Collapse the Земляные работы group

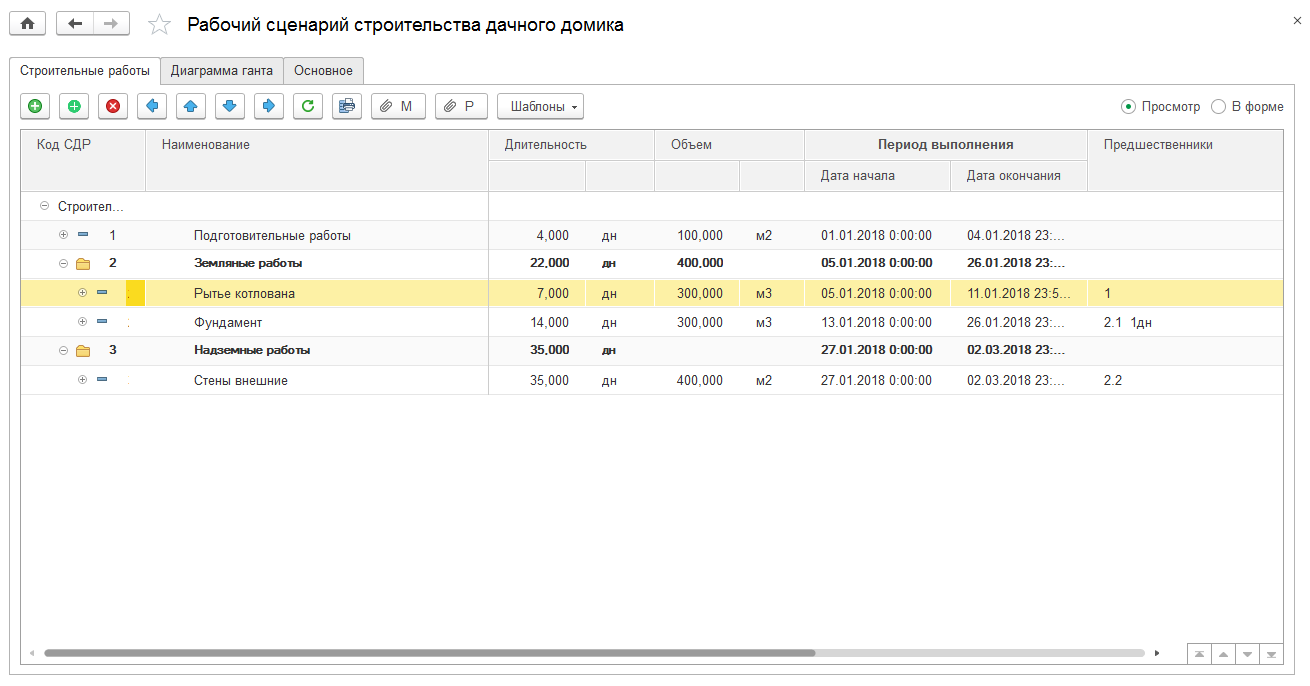[64, 264]
